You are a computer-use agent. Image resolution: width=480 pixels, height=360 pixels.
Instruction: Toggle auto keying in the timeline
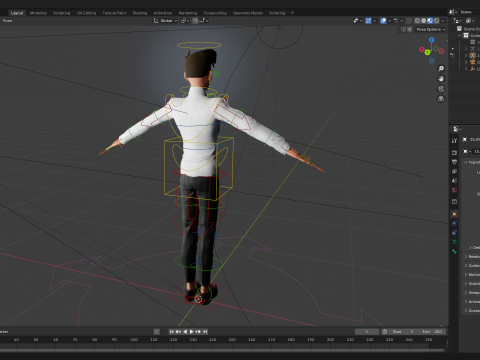coord(157,332)
